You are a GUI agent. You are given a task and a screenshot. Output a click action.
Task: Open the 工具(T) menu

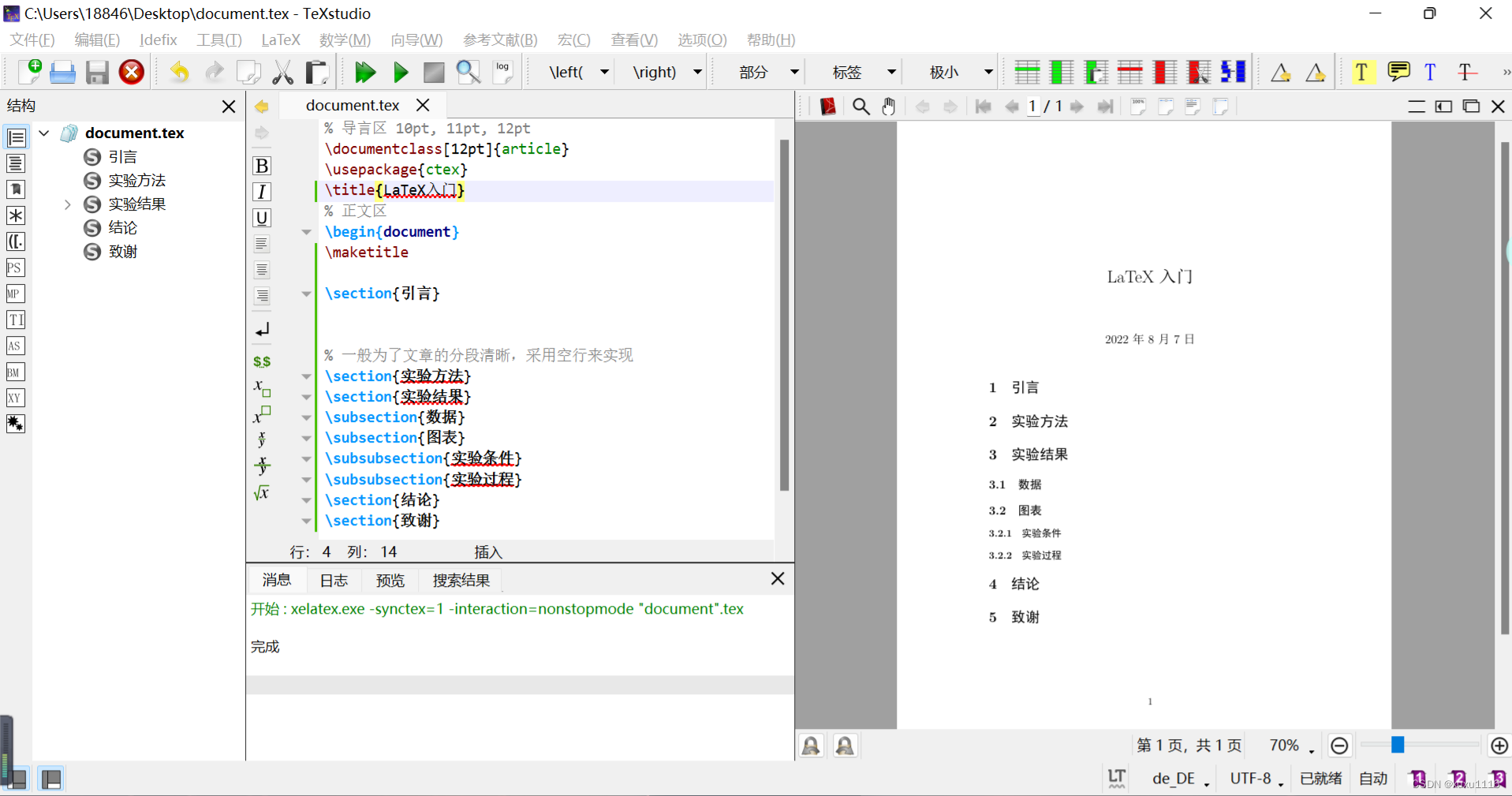(219, 39)
